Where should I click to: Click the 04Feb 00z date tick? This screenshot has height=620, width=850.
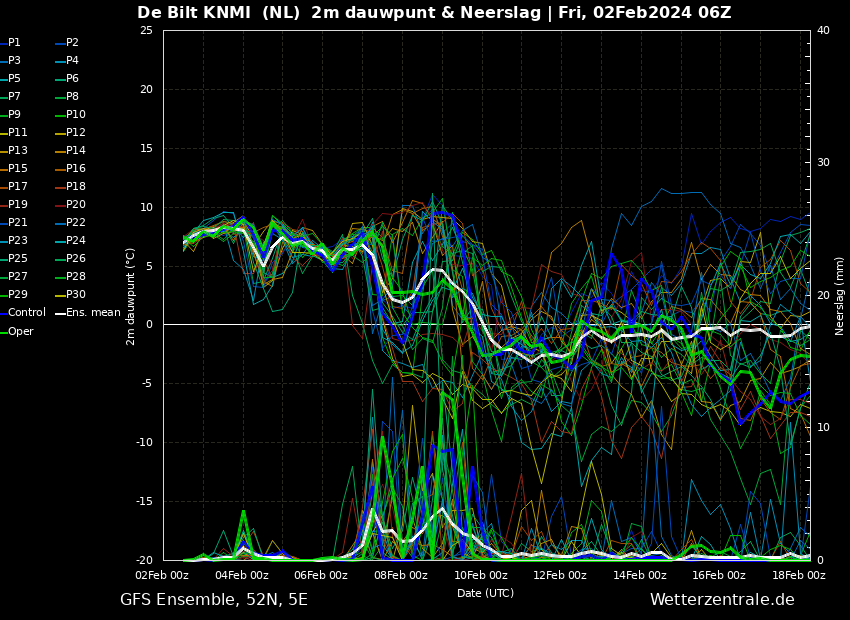pyautogui.click(x=242, y=576)
